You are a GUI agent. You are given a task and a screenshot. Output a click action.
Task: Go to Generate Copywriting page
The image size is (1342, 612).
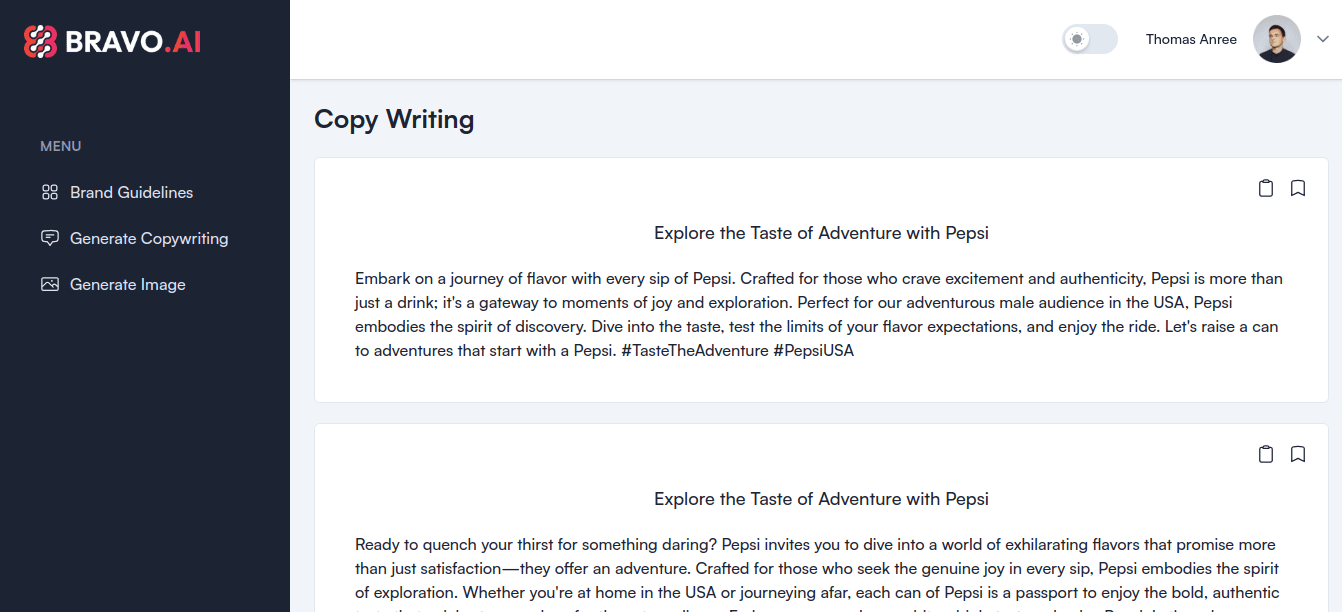149,238
